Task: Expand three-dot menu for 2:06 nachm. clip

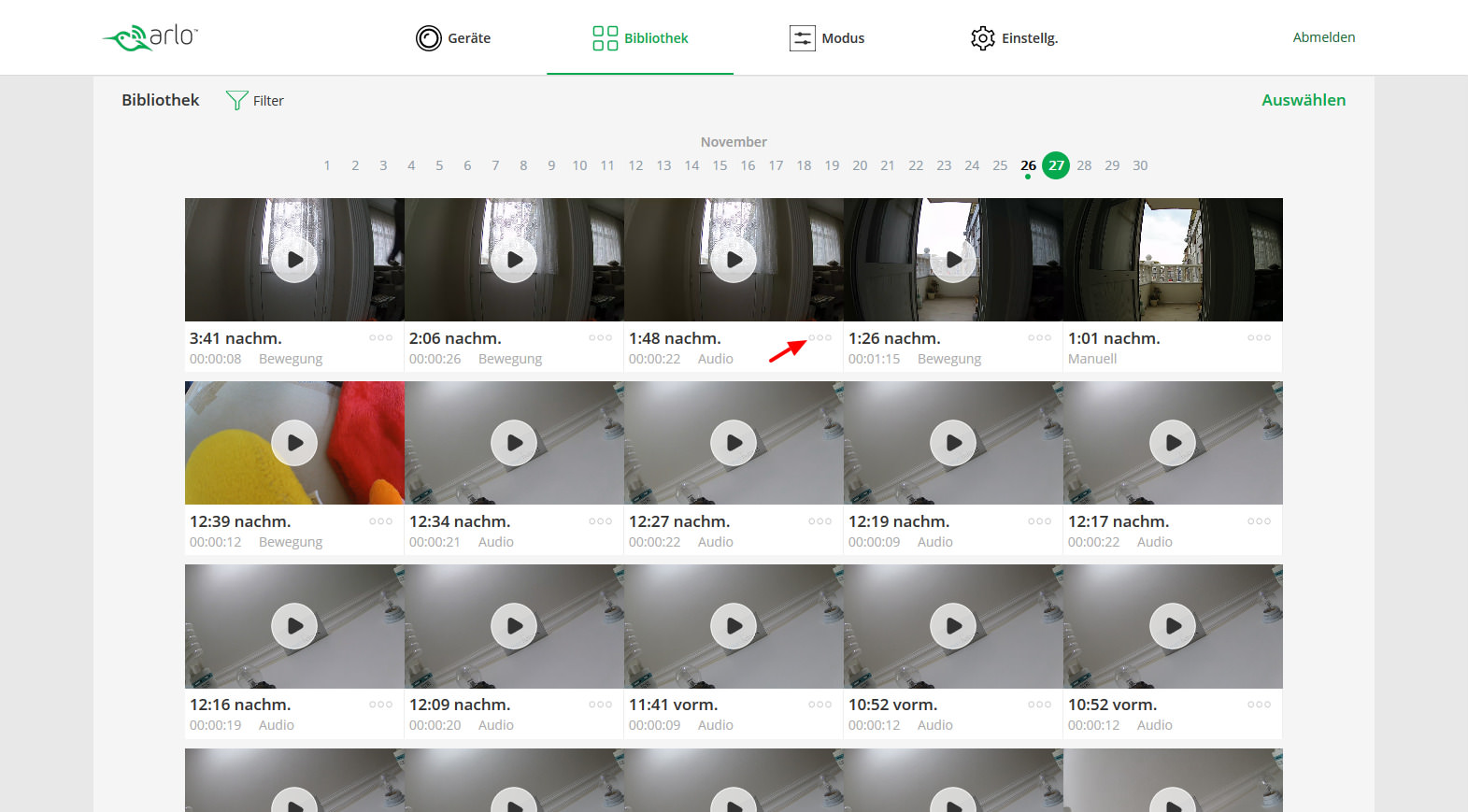Action: [x=600, y=338]
